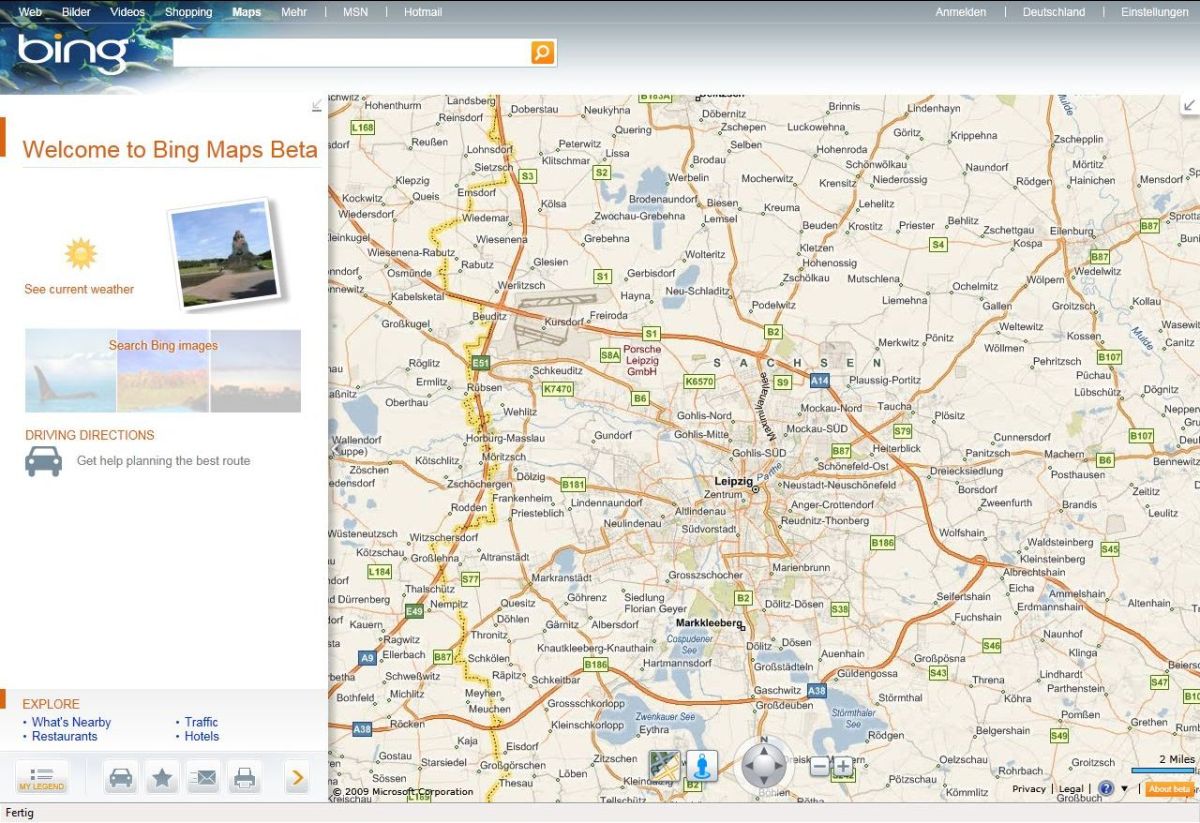Click See current weather link
Screen dimensions: 1200x823
point(79,289)
